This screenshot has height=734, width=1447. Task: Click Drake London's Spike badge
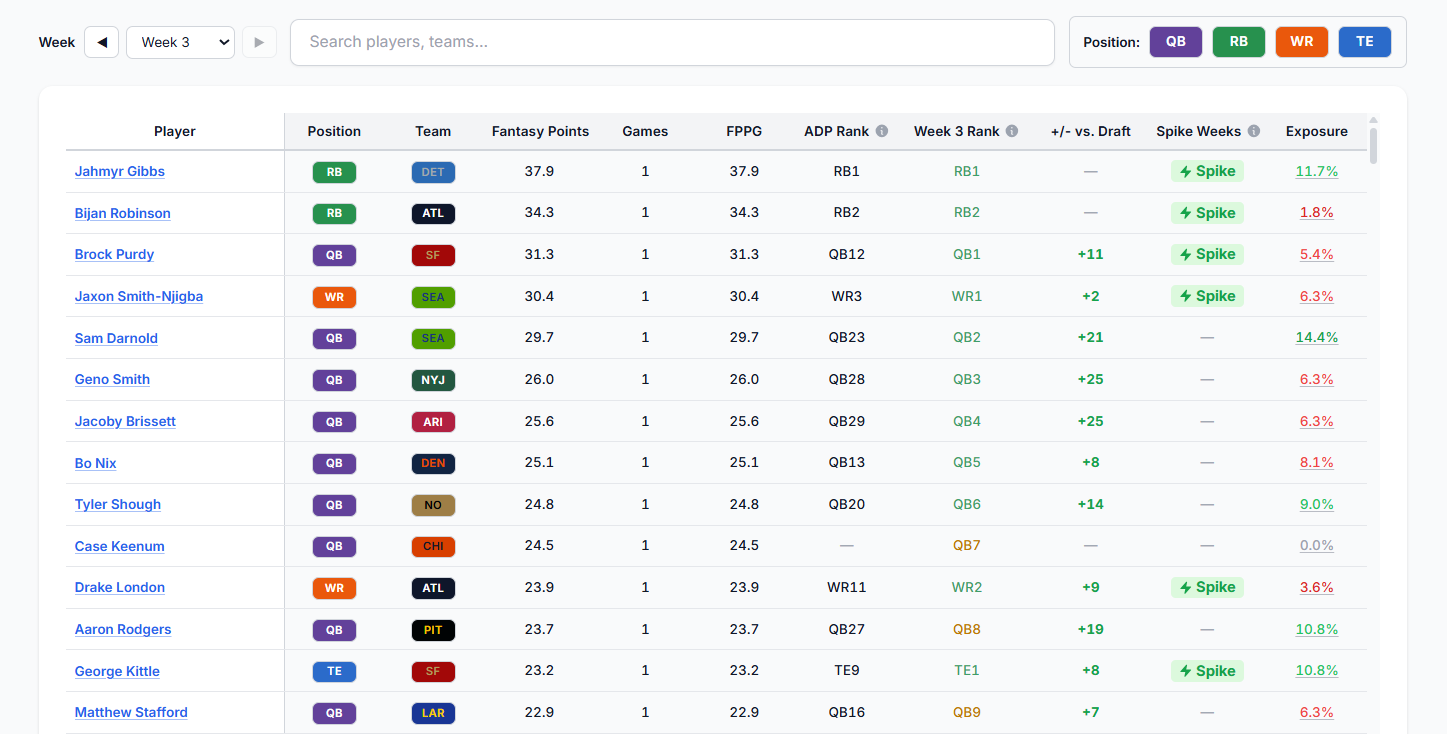[1207, 587]
